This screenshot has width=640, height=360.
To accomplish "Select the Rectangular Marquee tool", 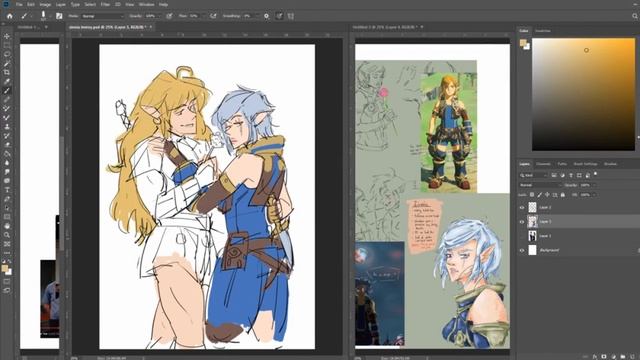I will (x=7, y=45).
